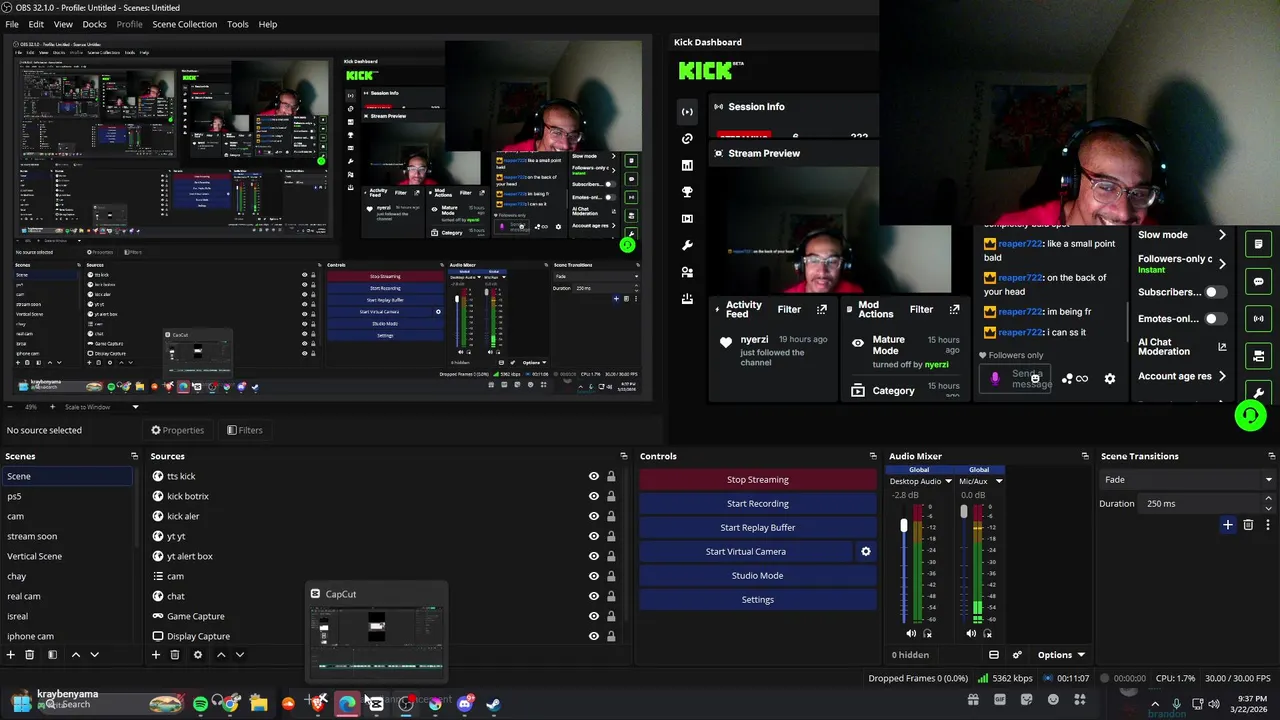Switch audio mixer layout icon
This screenshot has height=720, width=1280.
[994, 655]
